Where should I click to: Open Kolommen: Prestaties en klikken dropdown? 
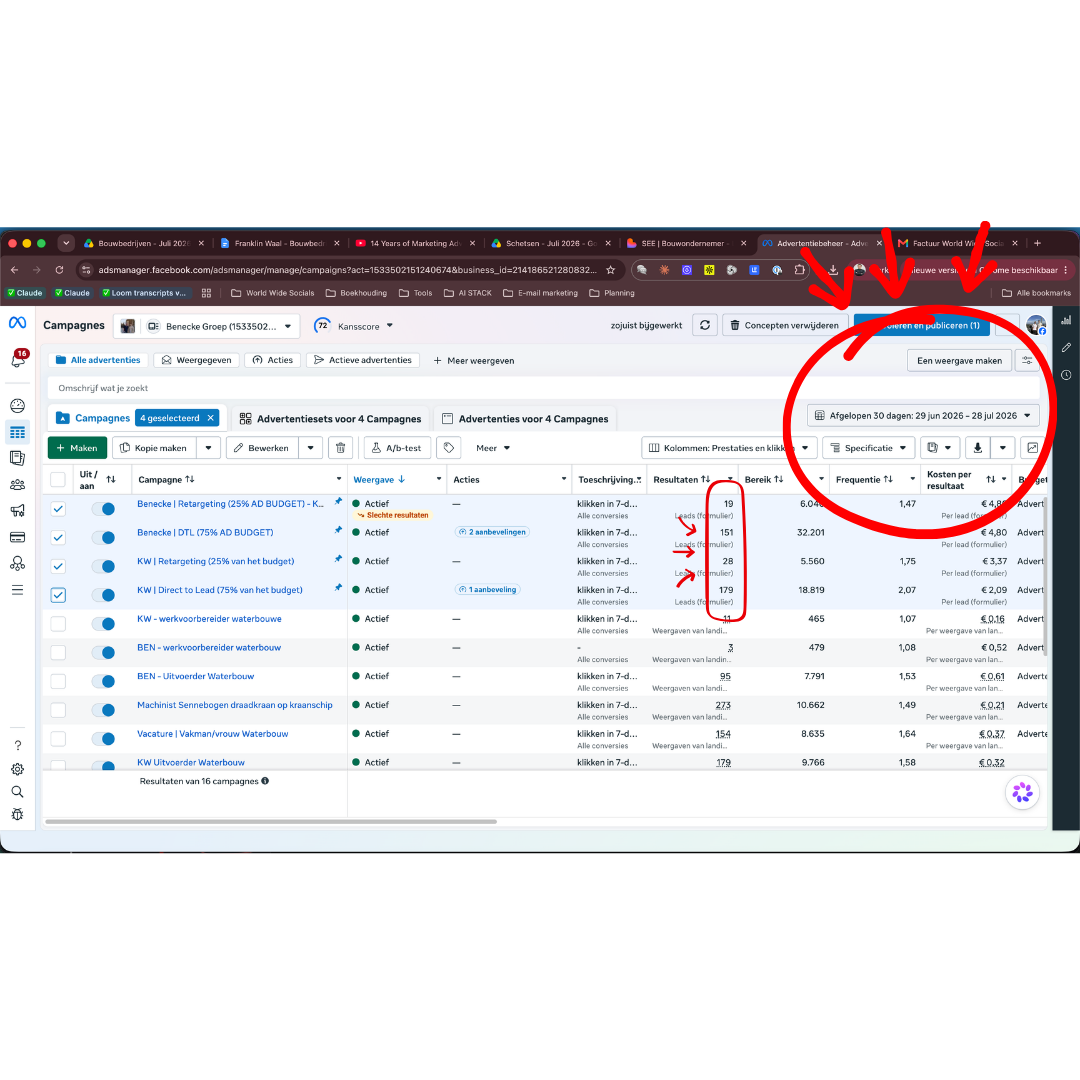click(x=729, y=448)
